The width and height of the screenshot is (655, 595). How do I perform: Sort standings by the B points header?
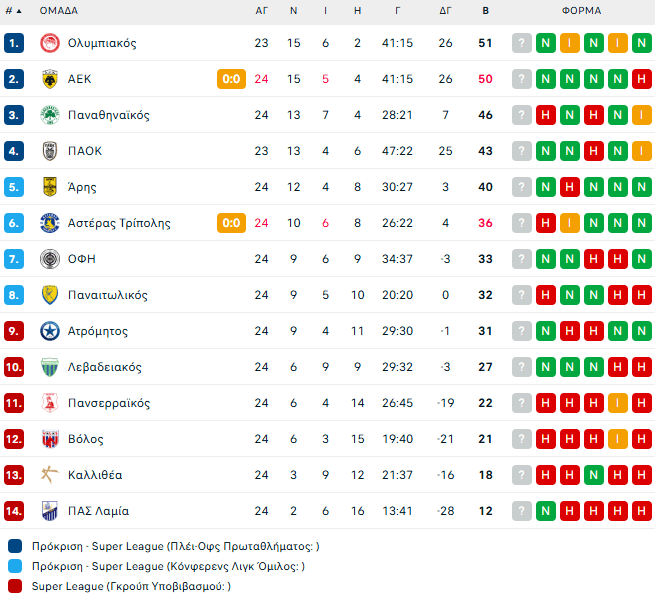pos(486,10)
